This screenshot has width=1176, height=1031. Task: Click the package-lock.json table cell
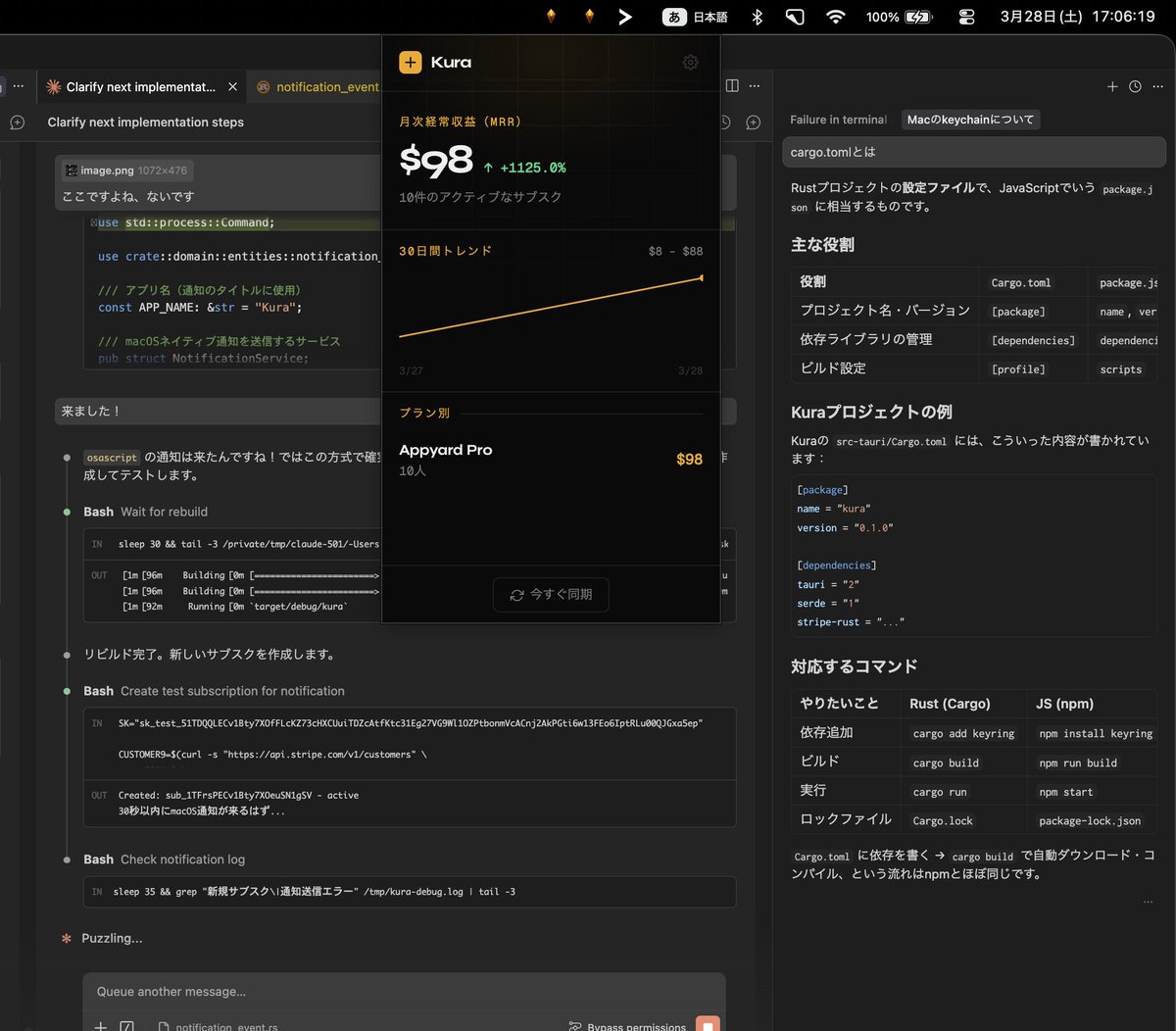click(1090, 821)
